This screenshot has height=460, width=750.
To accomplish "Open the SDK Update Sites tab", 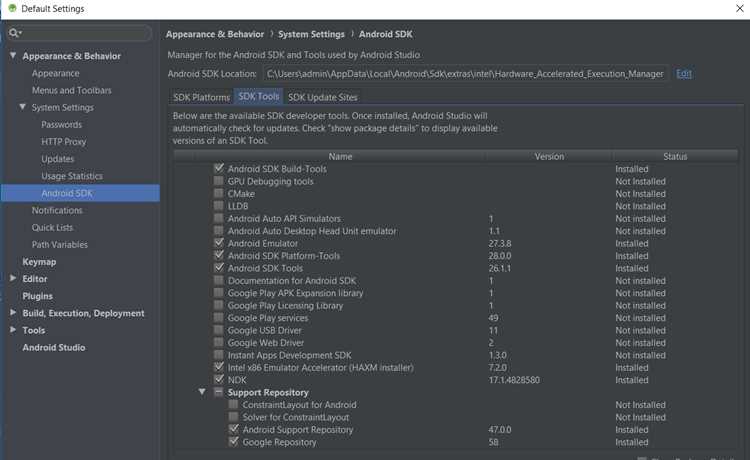I will [x=322, y=97].
